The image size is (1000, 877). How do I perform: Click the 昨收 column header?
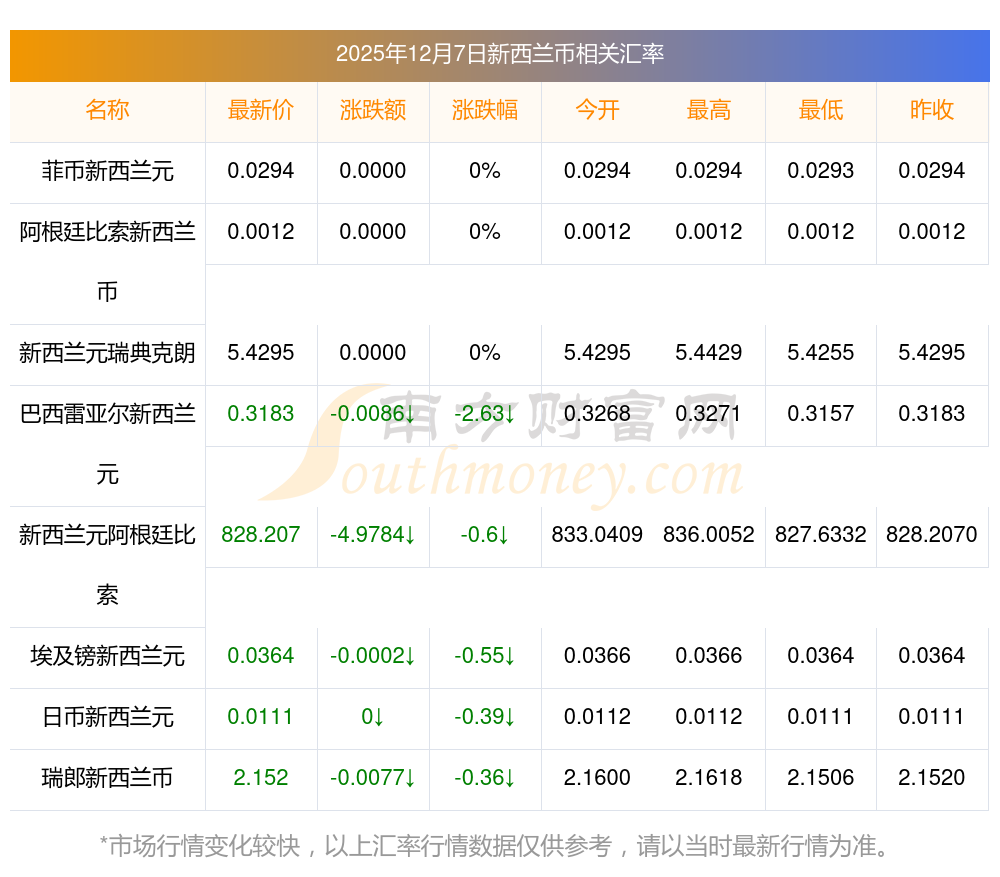pos(932,110)
